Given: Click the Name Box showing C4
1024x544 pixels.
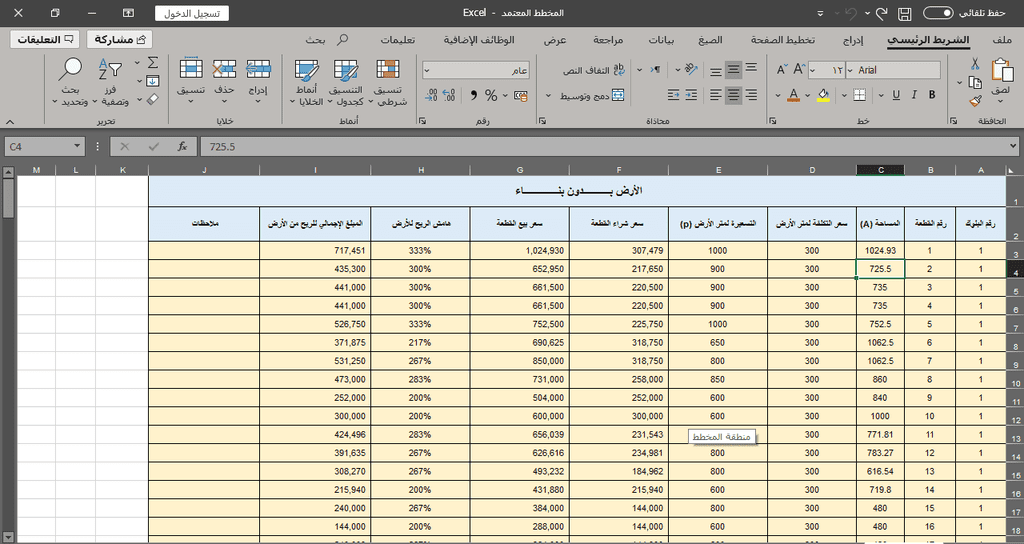Looking at the screenshot, I should tap(44, 147).
